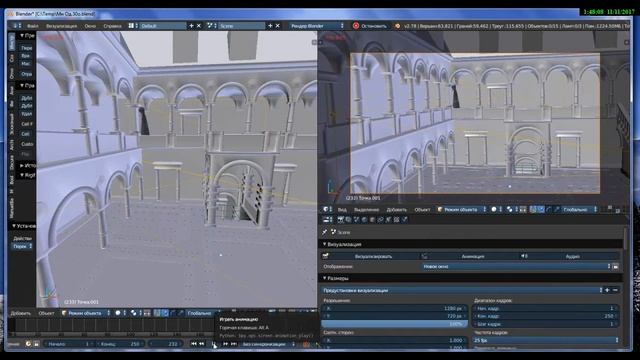Delete the Default screen layout
This screenshot has width=640, height=360.
pyautogui.click(x=199, y=26)
